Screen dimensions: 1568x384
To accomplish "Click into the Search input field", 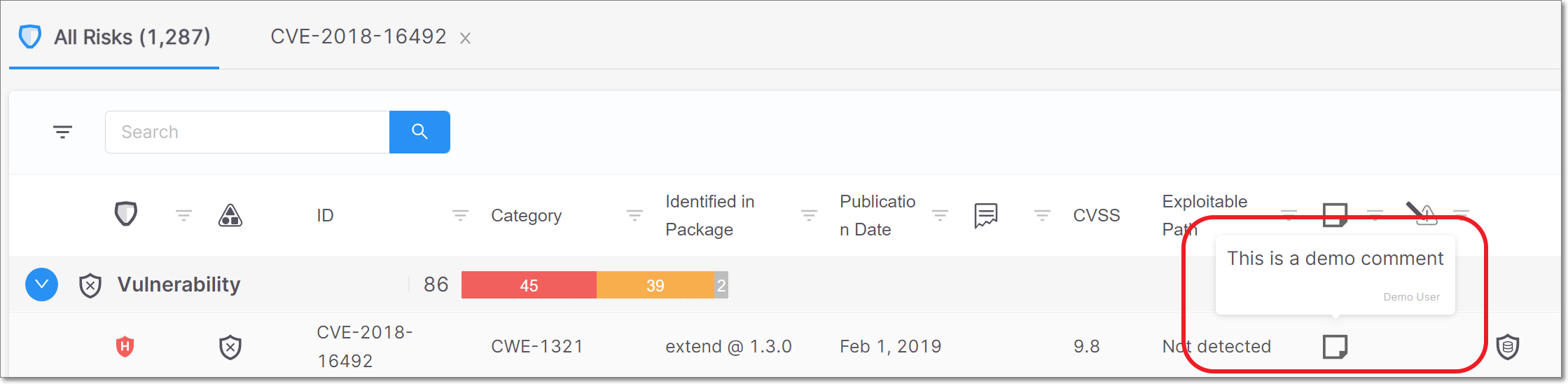I will pos(247,132).
